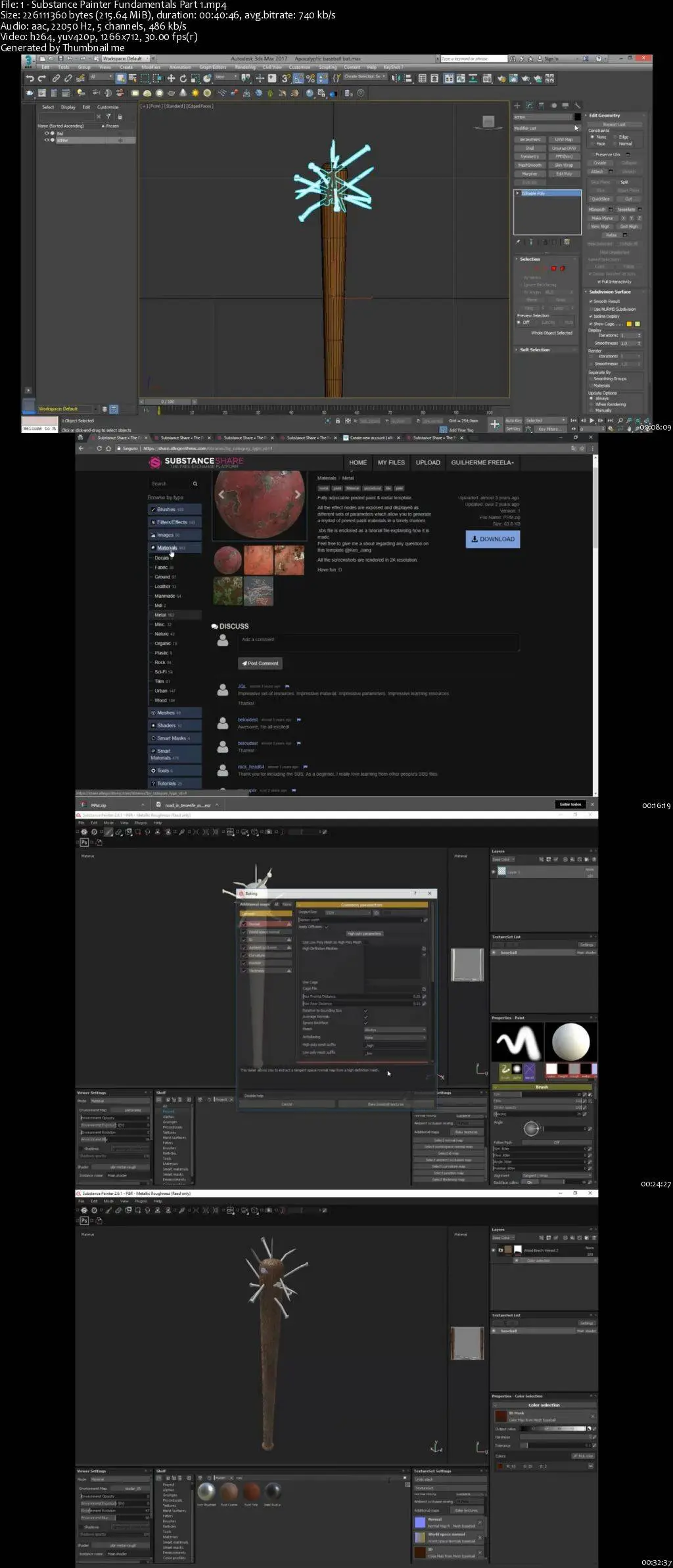Enable the Use NURMS Subdivision checkbox
Viewport: 673px width, 1568px height.
click(x=591, y=309)
